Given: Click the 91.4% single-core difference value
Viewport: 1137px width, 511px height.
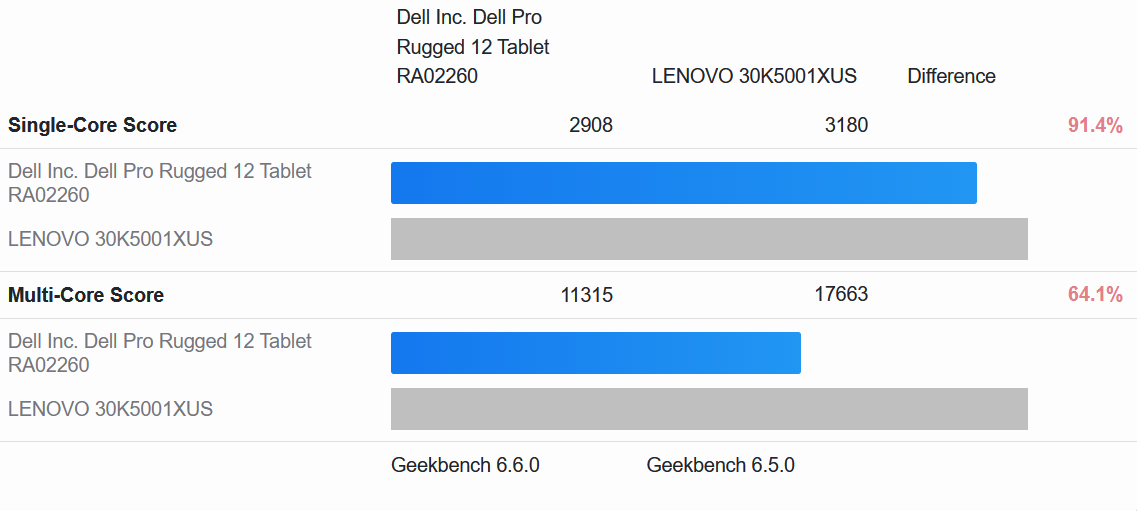Looking at the screenshot, I should [x=1095, y=126].
